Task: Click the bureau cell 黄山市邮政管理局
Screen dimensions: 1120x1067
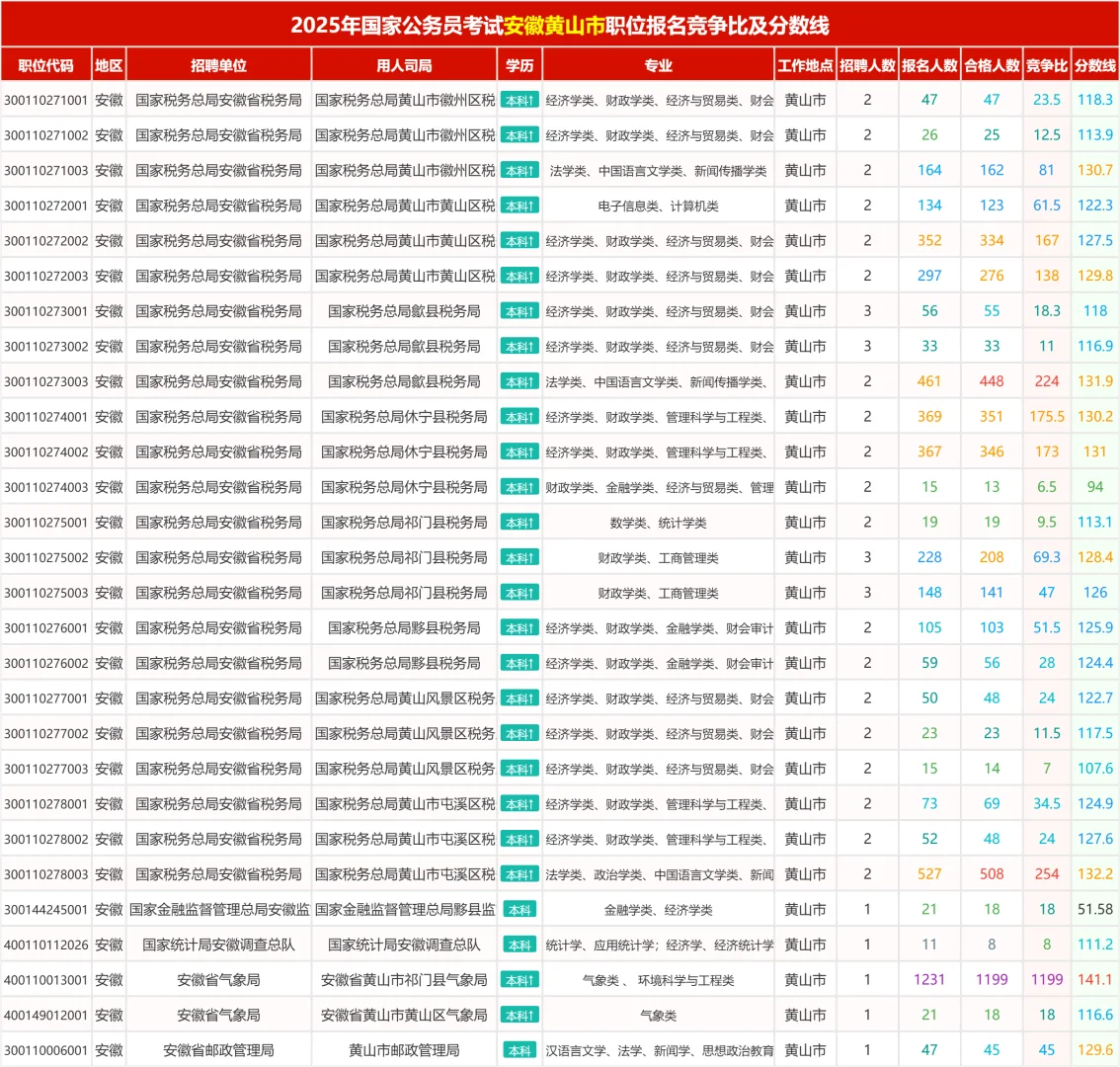Action: pos(404,1050)
